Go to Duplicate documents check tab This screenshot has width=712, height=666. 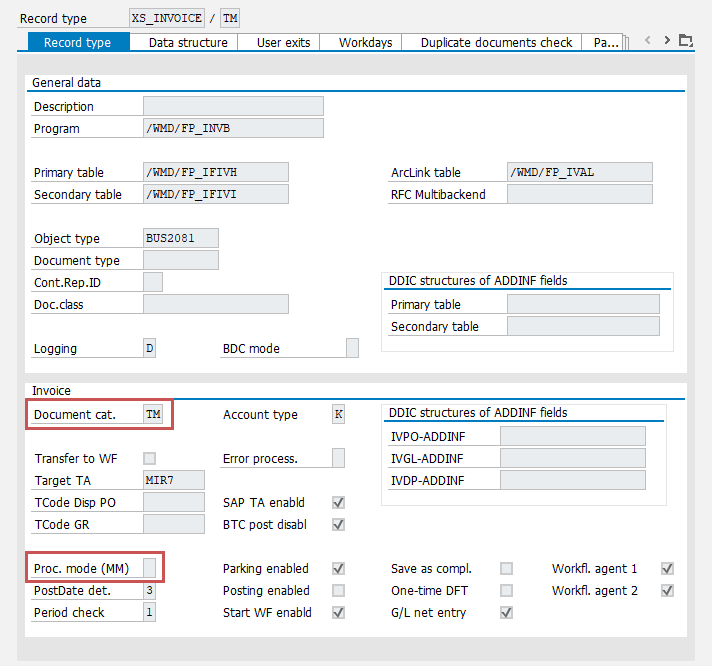[x=496, y=43]
